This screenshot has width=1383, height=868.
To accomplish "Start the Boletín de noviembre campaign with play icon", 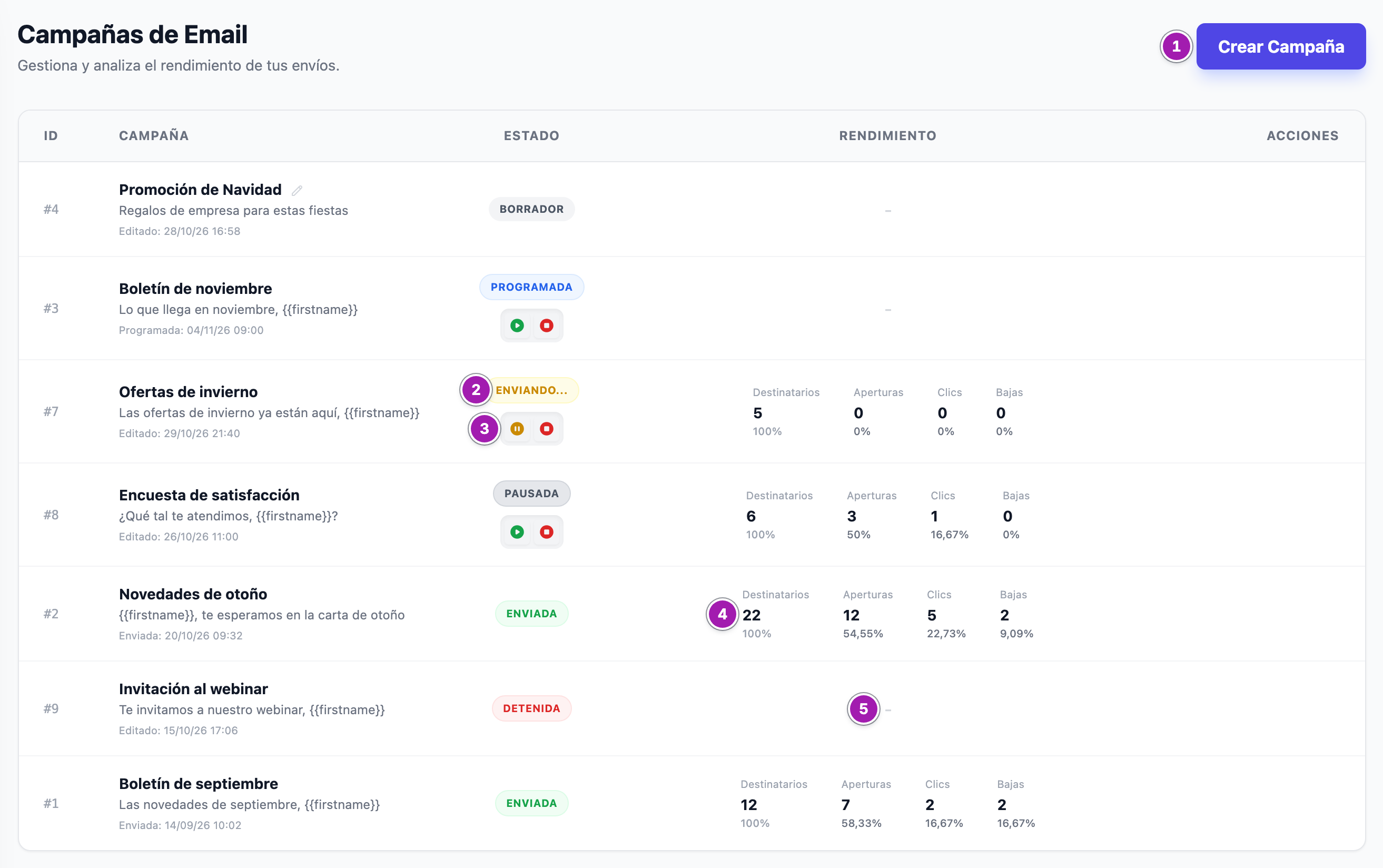I will coord(517,325).
